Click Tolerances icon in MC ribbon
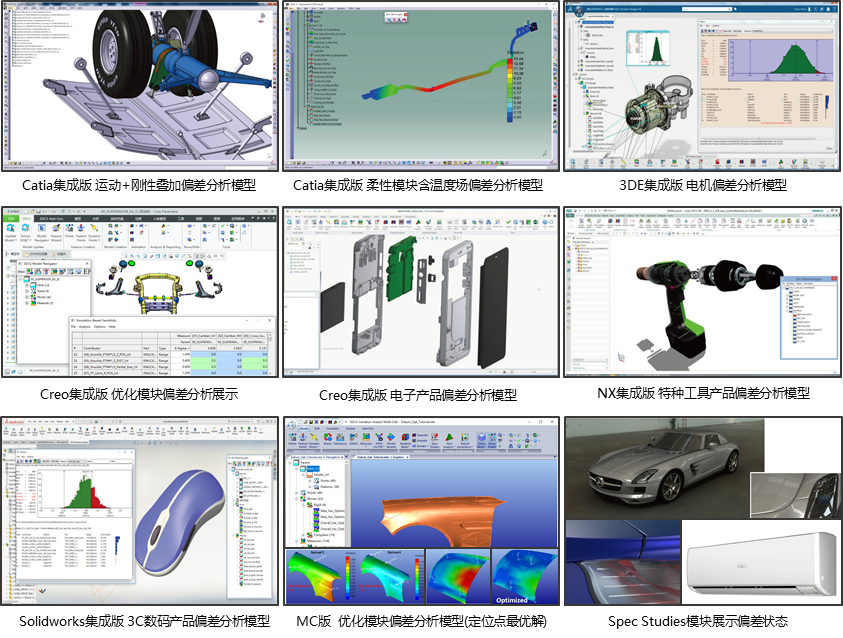This screenshot has width=843, height=638. click(x=340, y=439)
